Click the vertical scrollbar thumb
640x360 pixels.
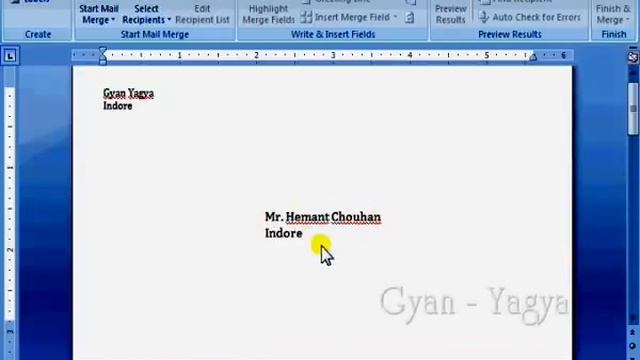pyautogui.click(x=633, y=109)
